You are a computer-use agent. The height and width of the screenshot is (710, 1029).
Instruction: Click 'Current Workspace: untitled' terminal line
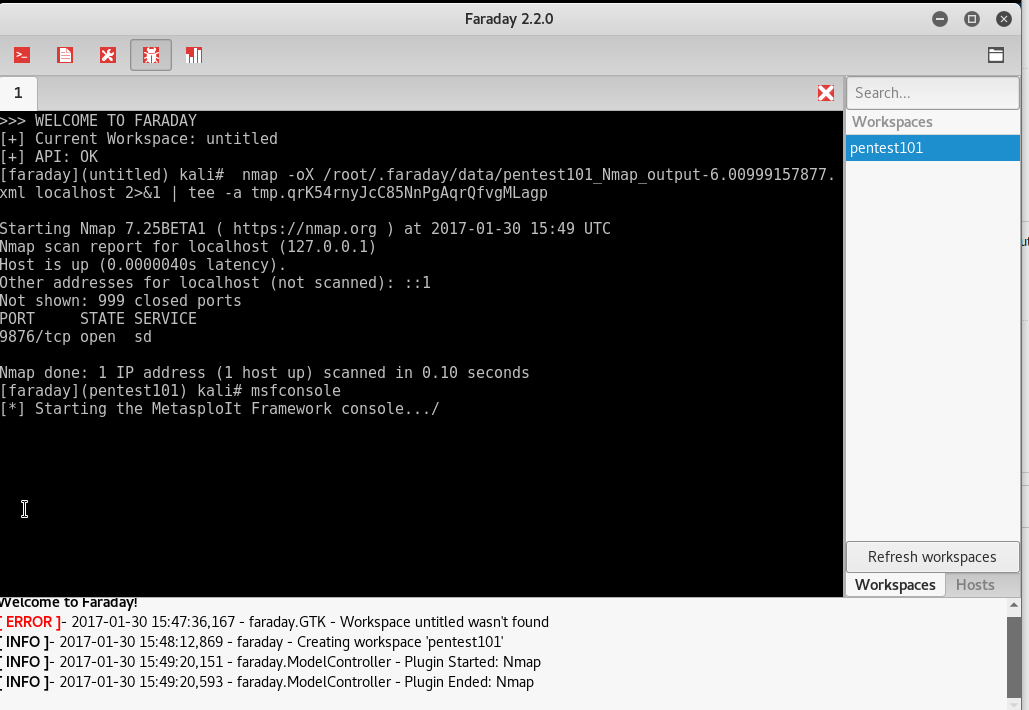[x=139, y=138]
